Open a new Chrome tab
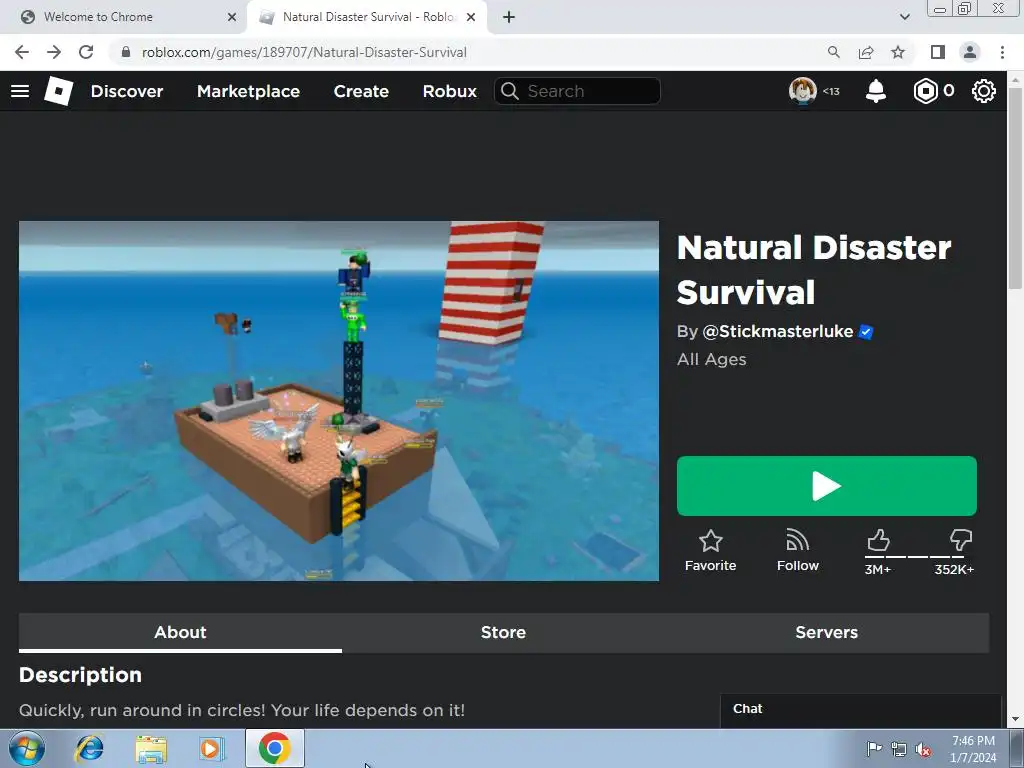 pyautogui.click(x=509, y=17)
